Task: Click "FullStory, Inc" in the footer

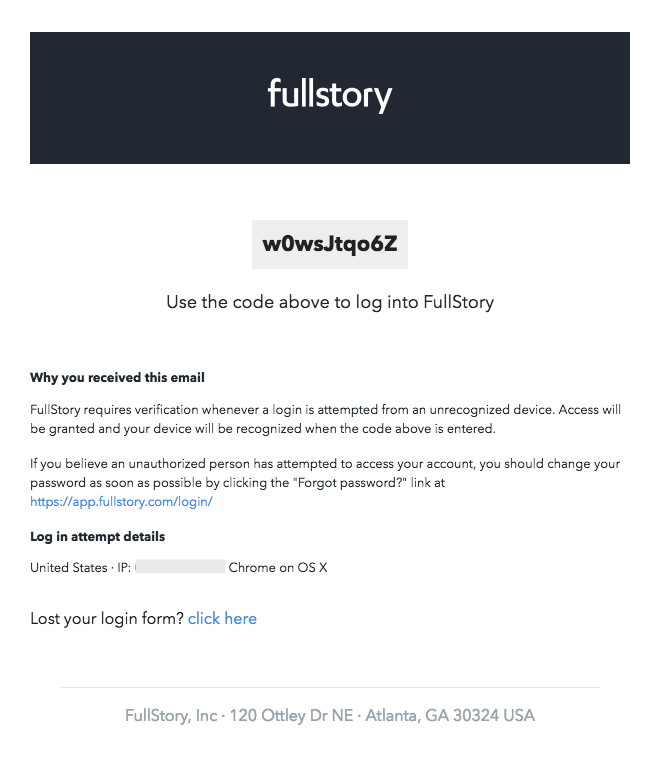Action: (x=171, y=716)
